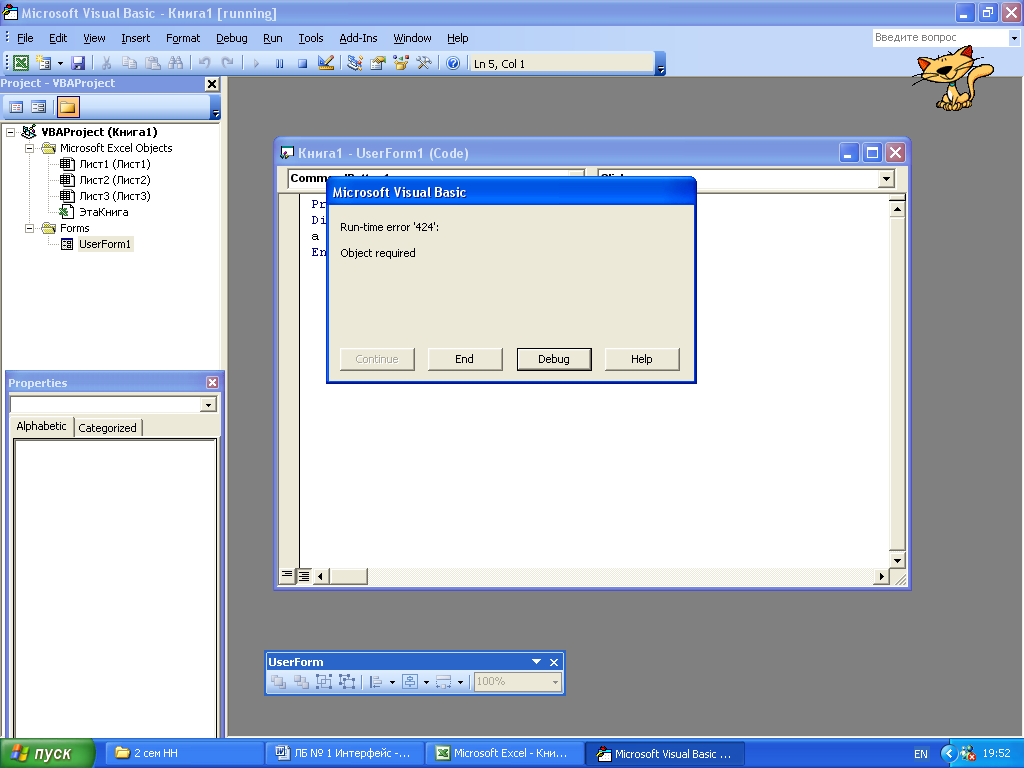Toggle Folders button in Project panel
The image size is (1024, 768).
[x=68, y=106]
